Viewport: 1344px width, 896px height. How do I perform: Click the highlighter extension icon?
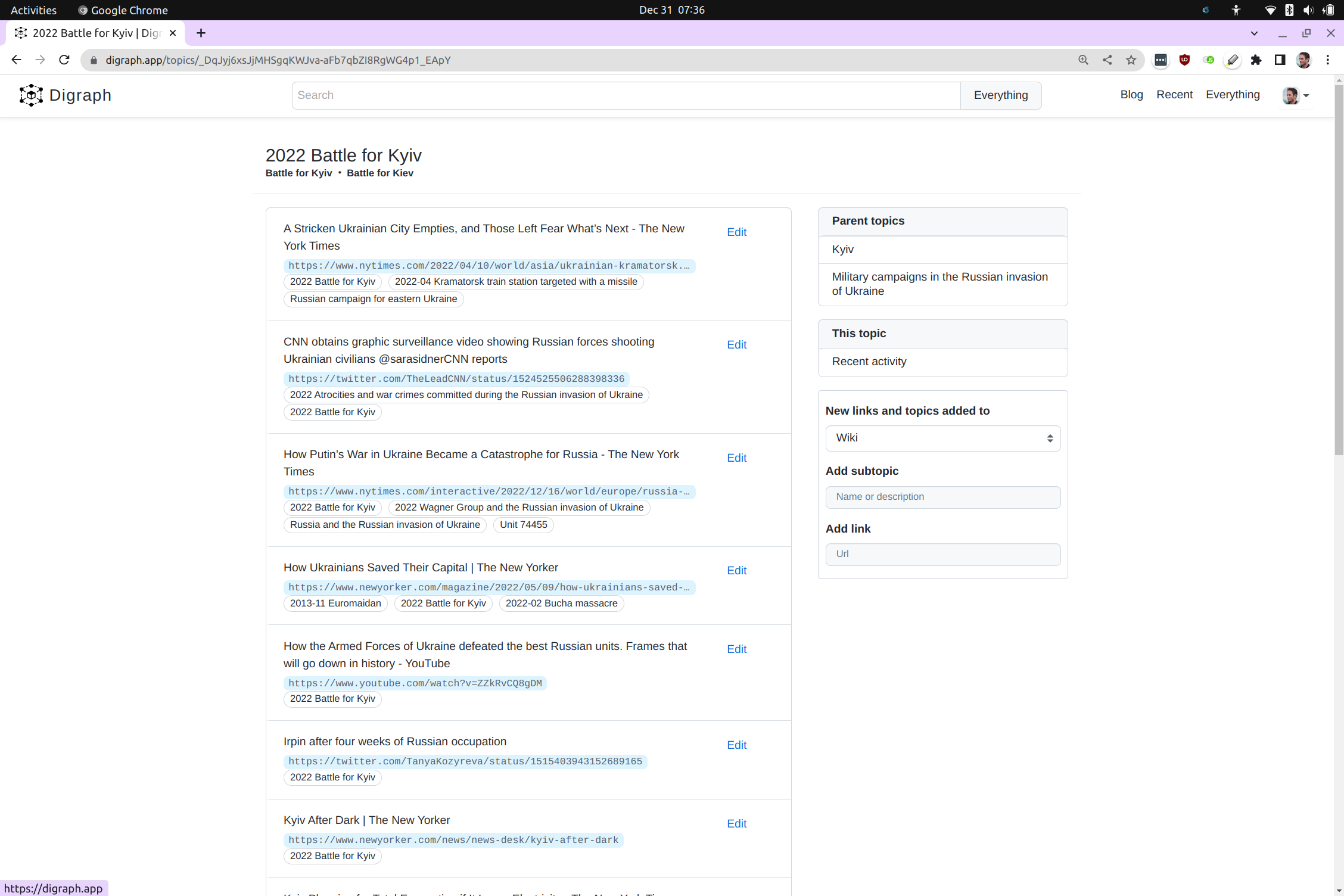tap(1232, 60)
